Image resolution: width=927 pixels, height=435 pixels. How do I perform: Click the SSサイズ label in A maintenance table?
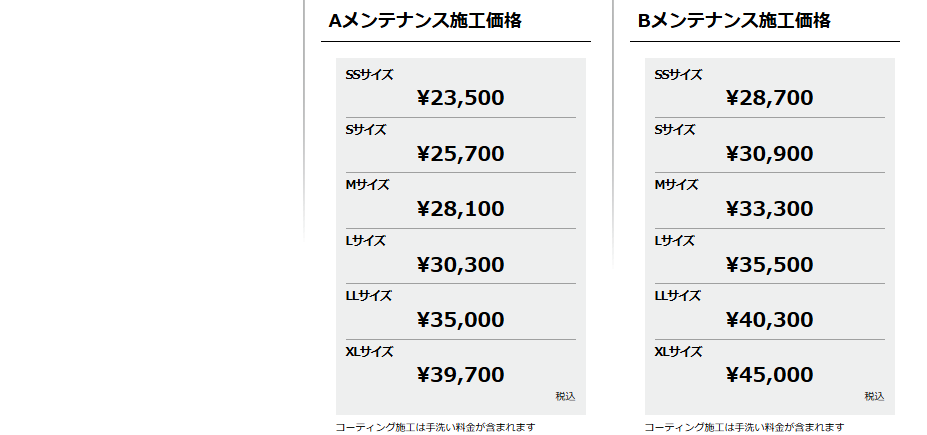(369, 75)
